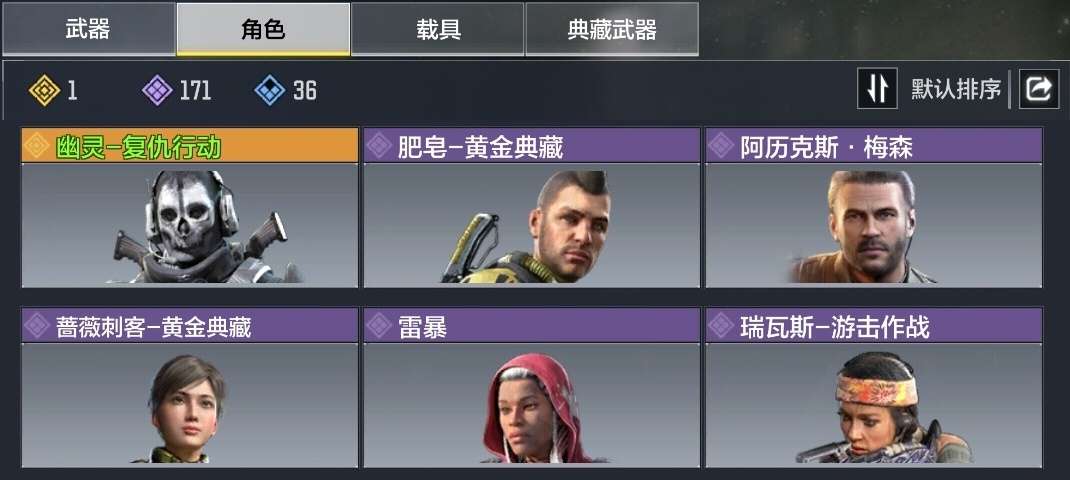The height and width of the screenshot is (480, 1070).
Task: Select the 幽灵-复仇行动 character portrait
Action: pos(190,225)
